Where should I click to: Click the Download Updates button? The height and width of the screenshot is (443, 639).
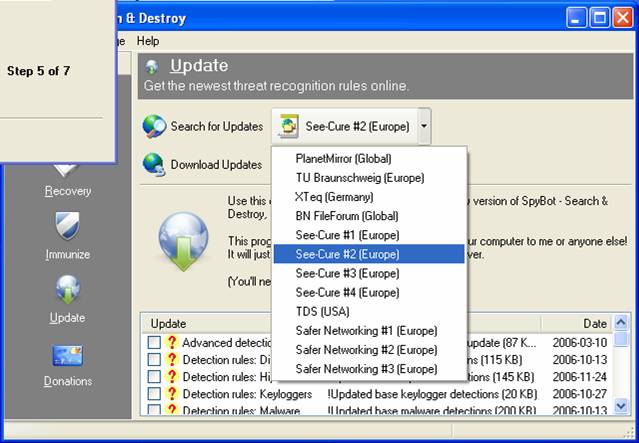[x=203, y=165]
